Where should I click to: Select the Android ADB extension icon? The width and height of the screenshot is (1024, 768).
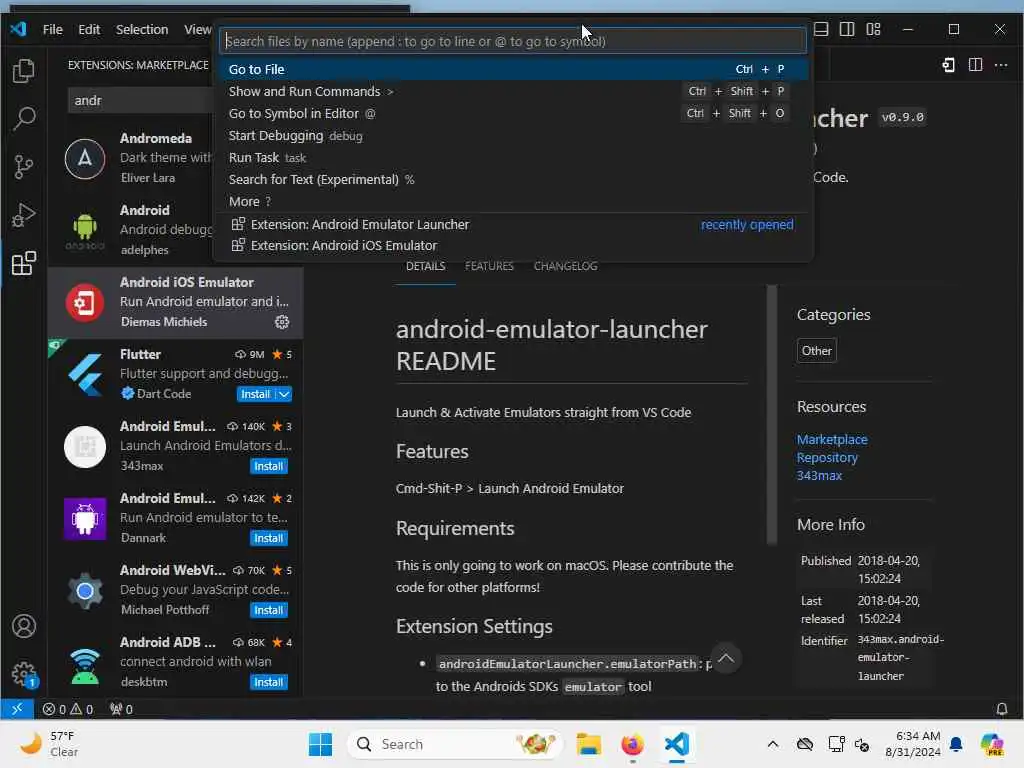[x=85, y=664]
